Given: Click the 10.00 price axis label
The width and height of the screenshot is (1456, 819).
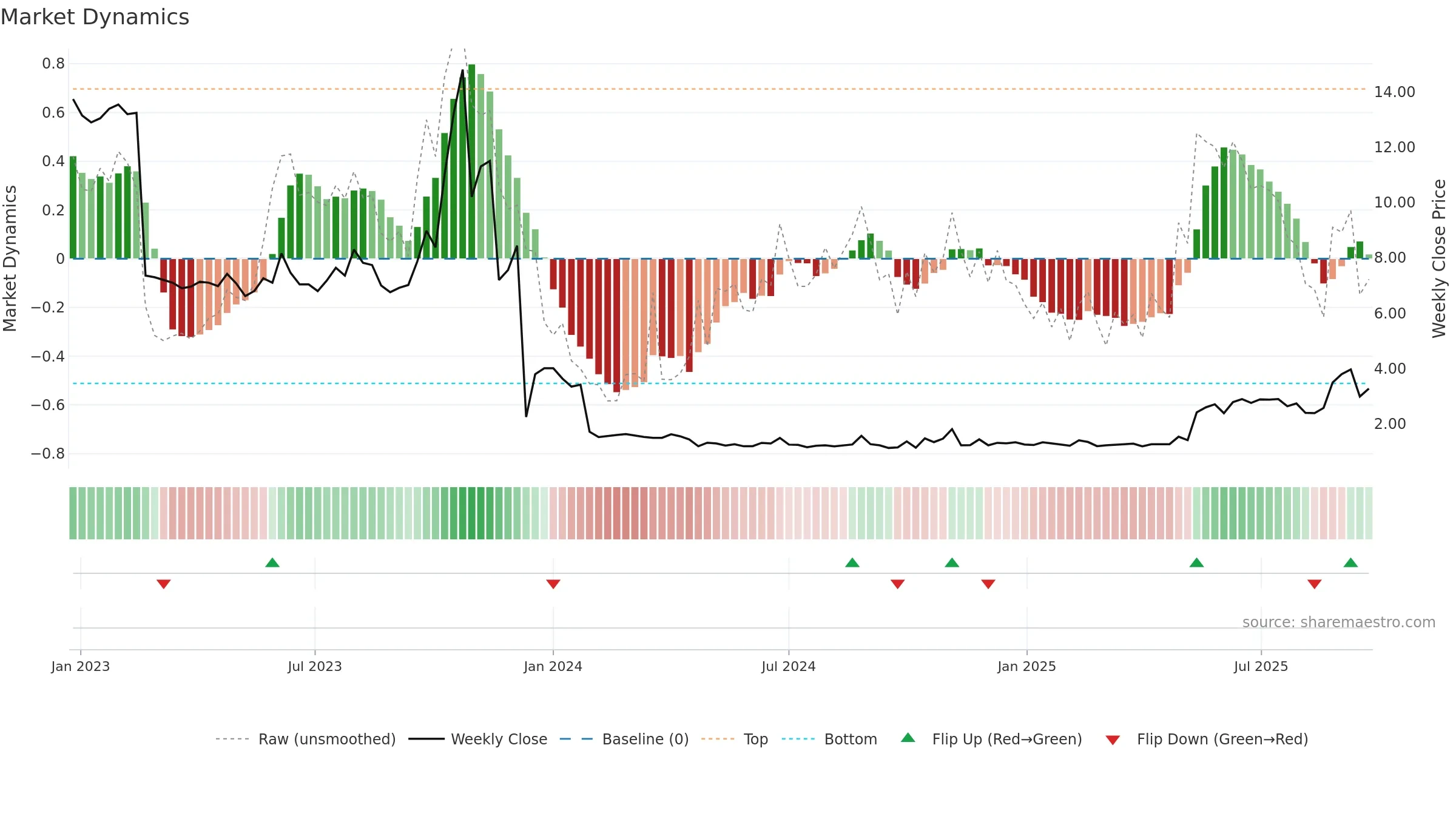Looking at the screenshot, I should click(1395, 203).
